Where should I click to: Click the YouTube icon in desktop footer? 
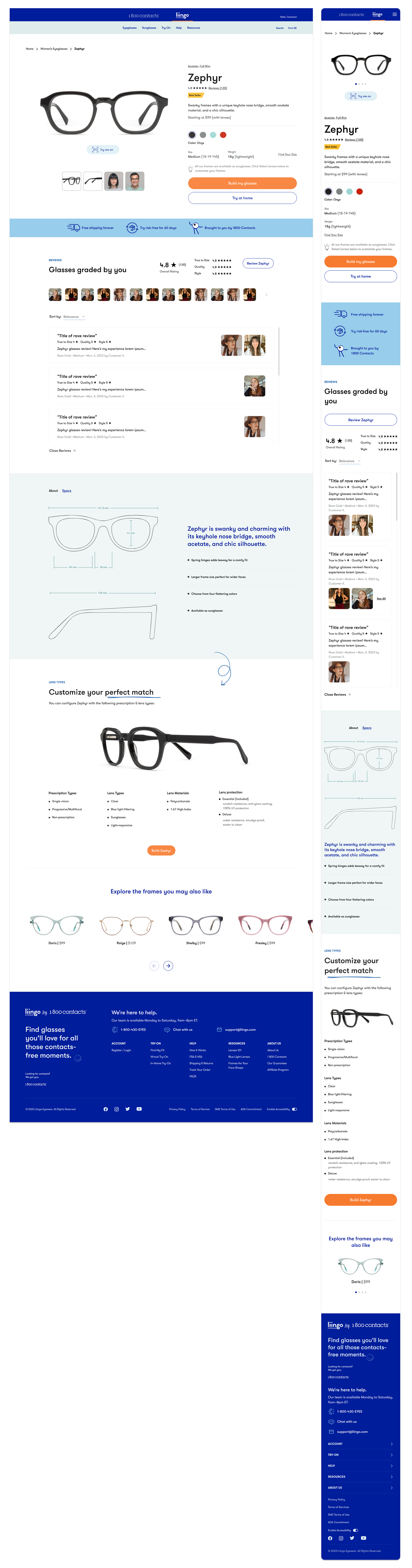139,1109
